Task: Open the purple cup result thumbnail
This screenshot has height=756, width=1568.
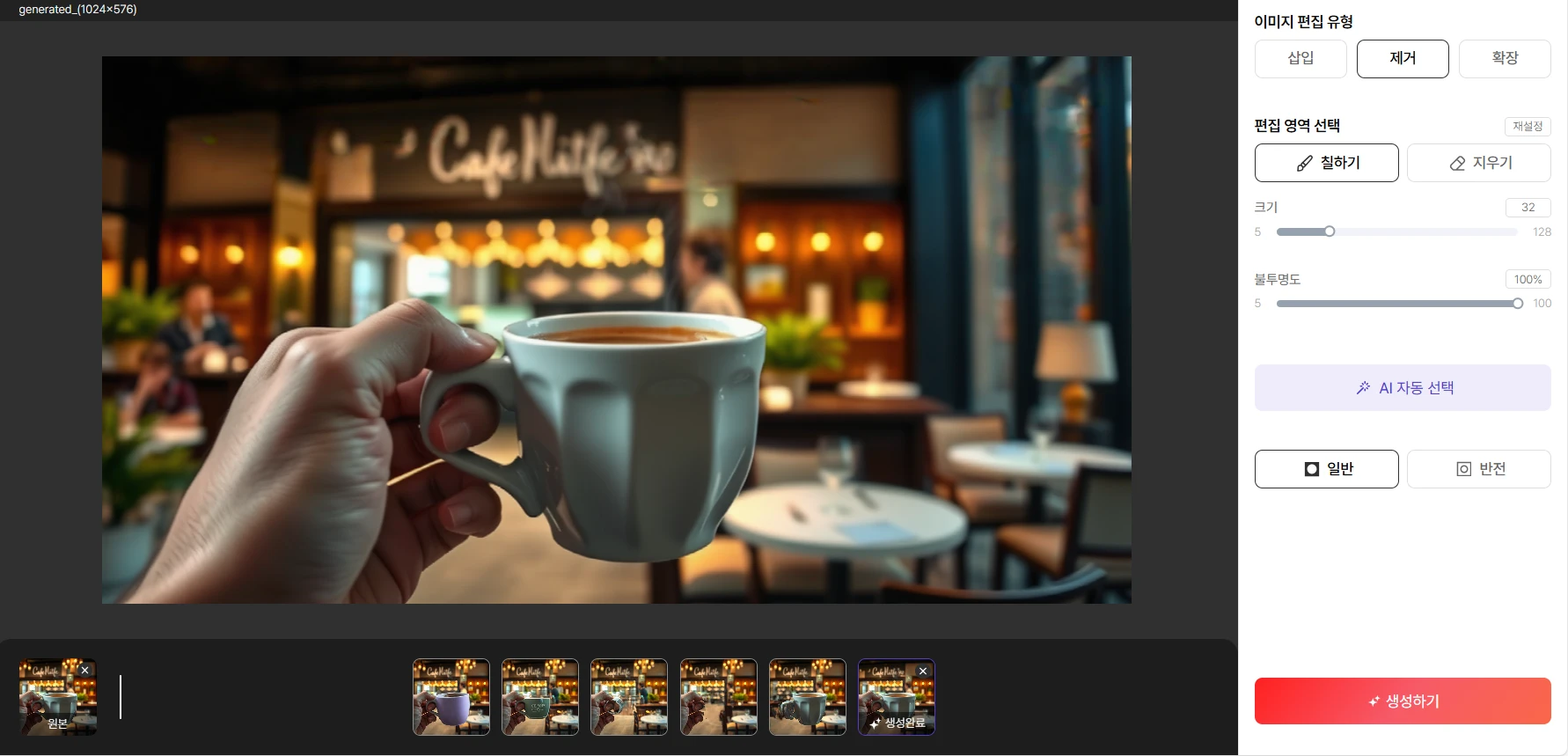Action: pyautogui.click(x=451, y=697)
